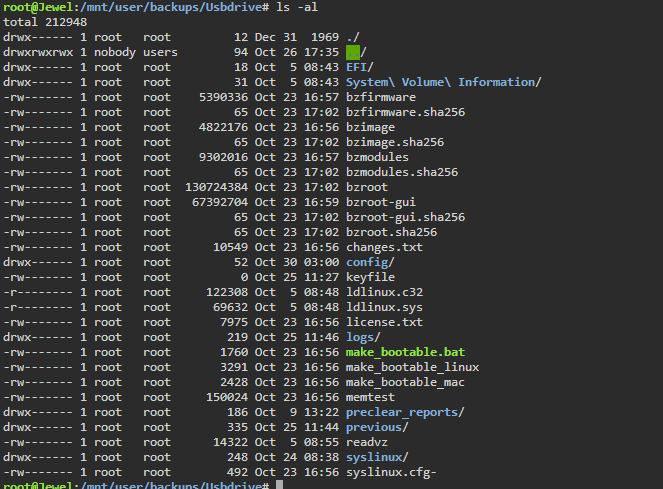Click the bzimage file name
Image resolution: width=663 pixels, height=489 pixels.
(370, 127)
